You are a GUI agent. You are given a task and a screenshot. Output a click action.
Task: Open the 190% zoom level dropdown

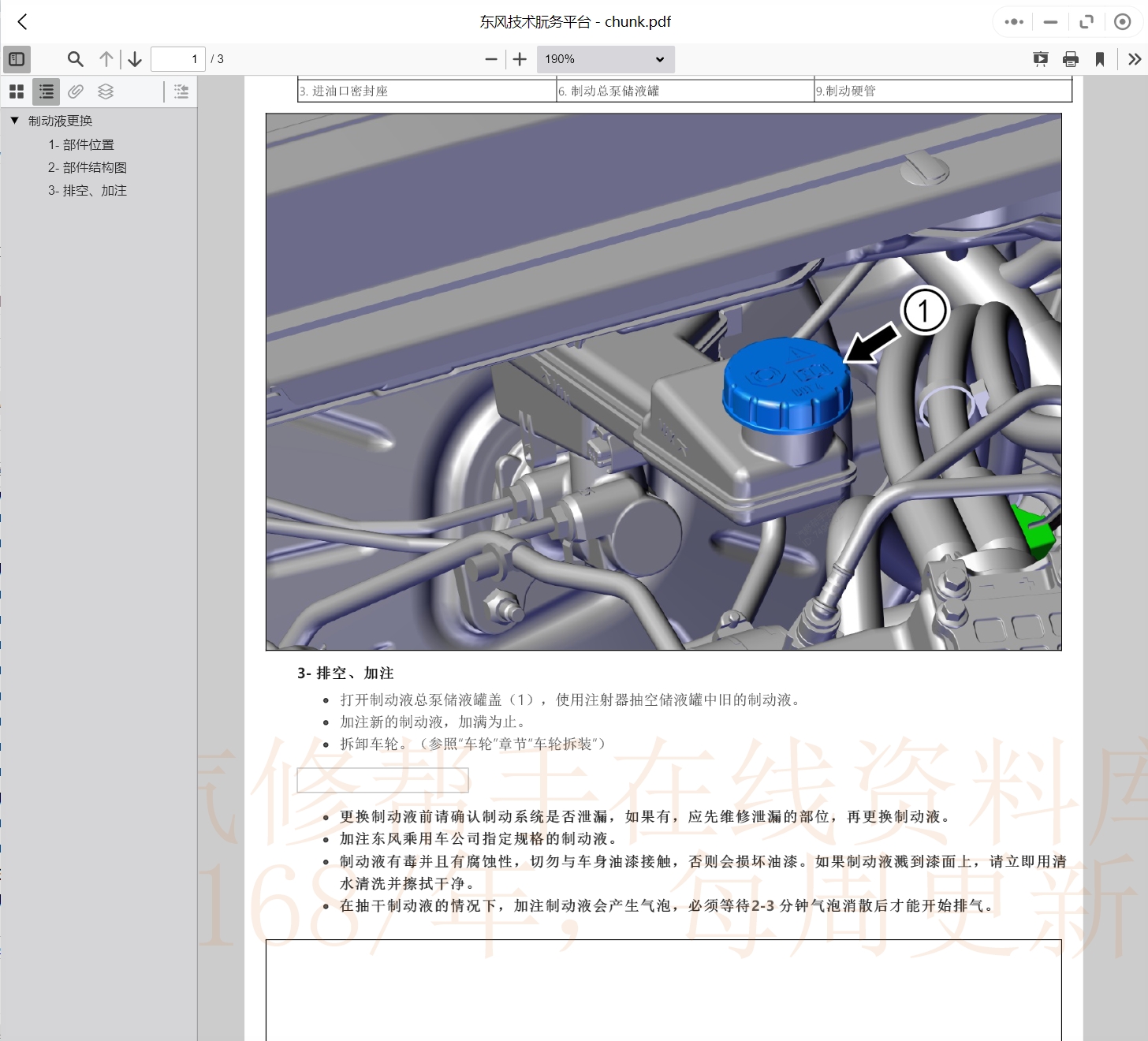[x=605, y=59]
